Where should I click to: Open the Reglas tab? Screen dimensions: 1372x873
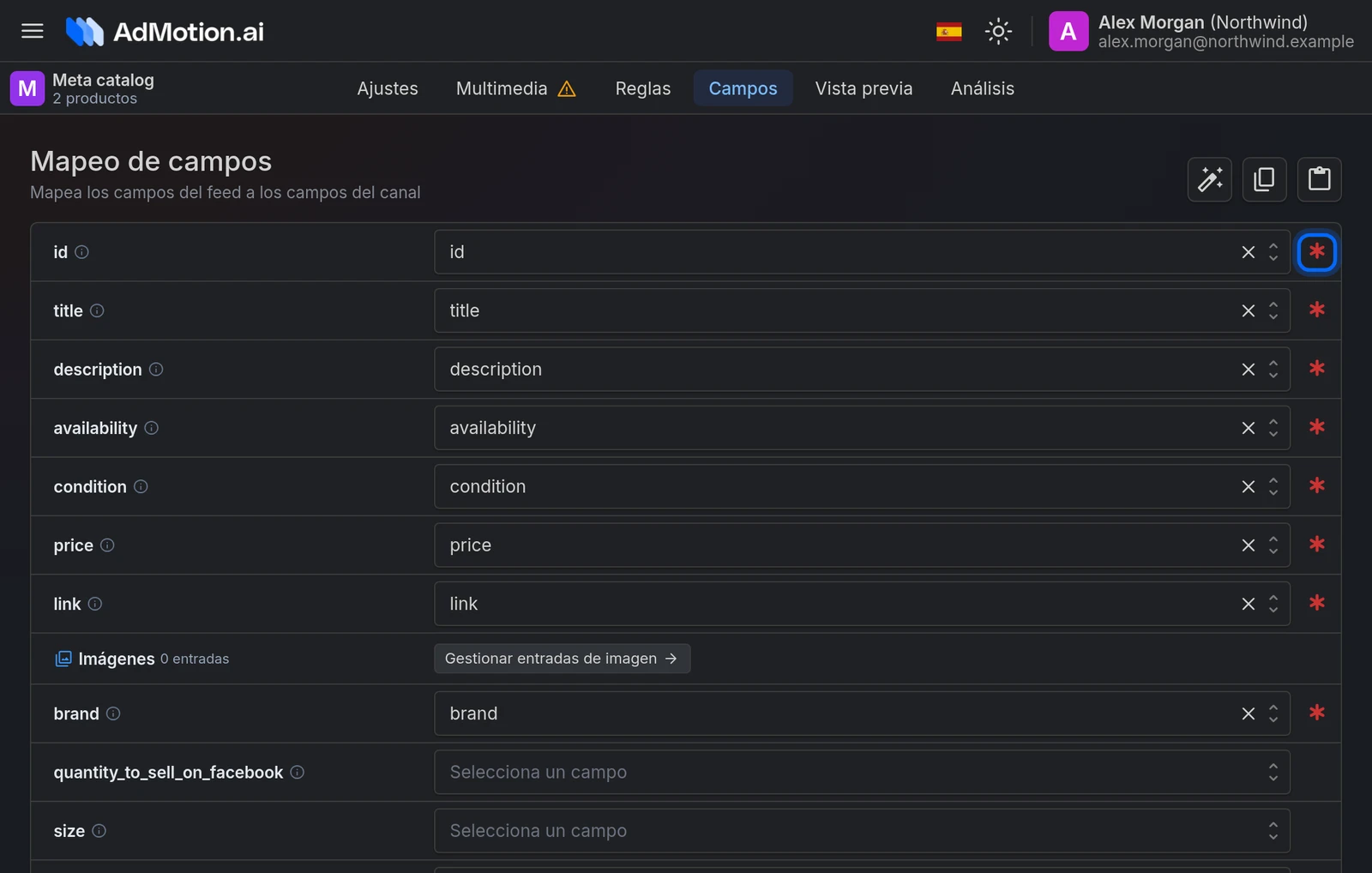pos(643,88)
